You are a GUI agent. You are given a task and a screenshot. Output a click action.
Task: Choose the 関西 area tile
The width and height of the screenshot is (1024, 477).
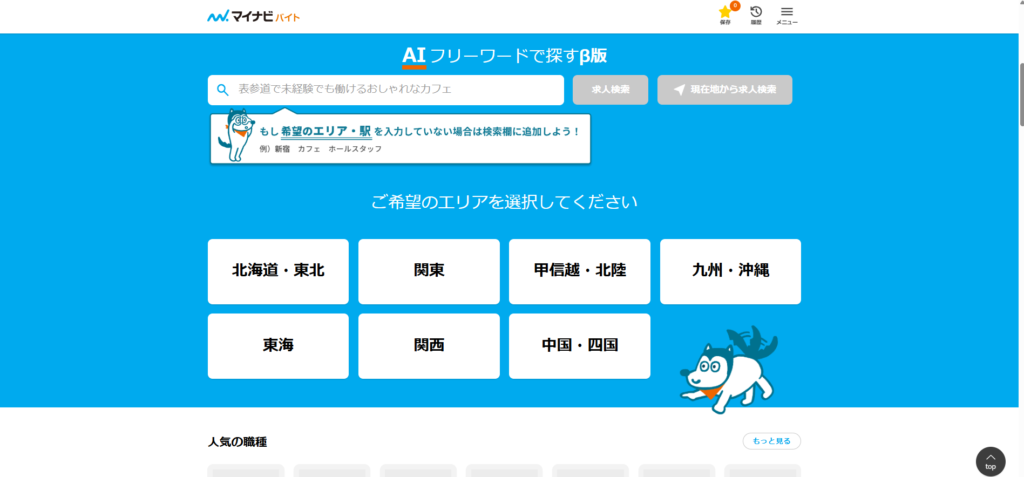pyautogui.click(x=429, y=346)
